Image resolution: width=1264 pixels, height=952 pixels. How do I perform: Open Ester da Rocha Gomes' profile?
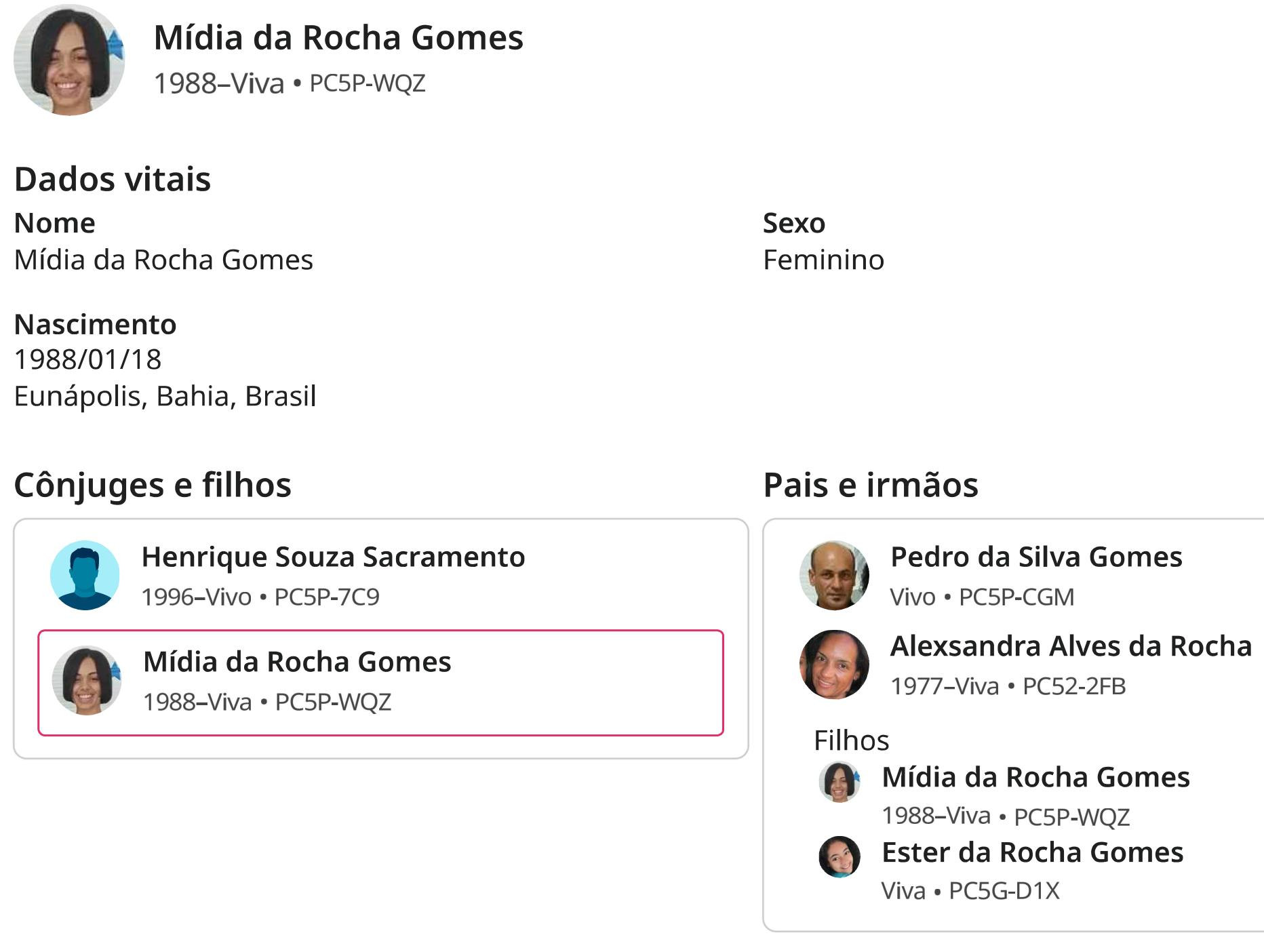pyautogui.click(x=1032, y=852)
